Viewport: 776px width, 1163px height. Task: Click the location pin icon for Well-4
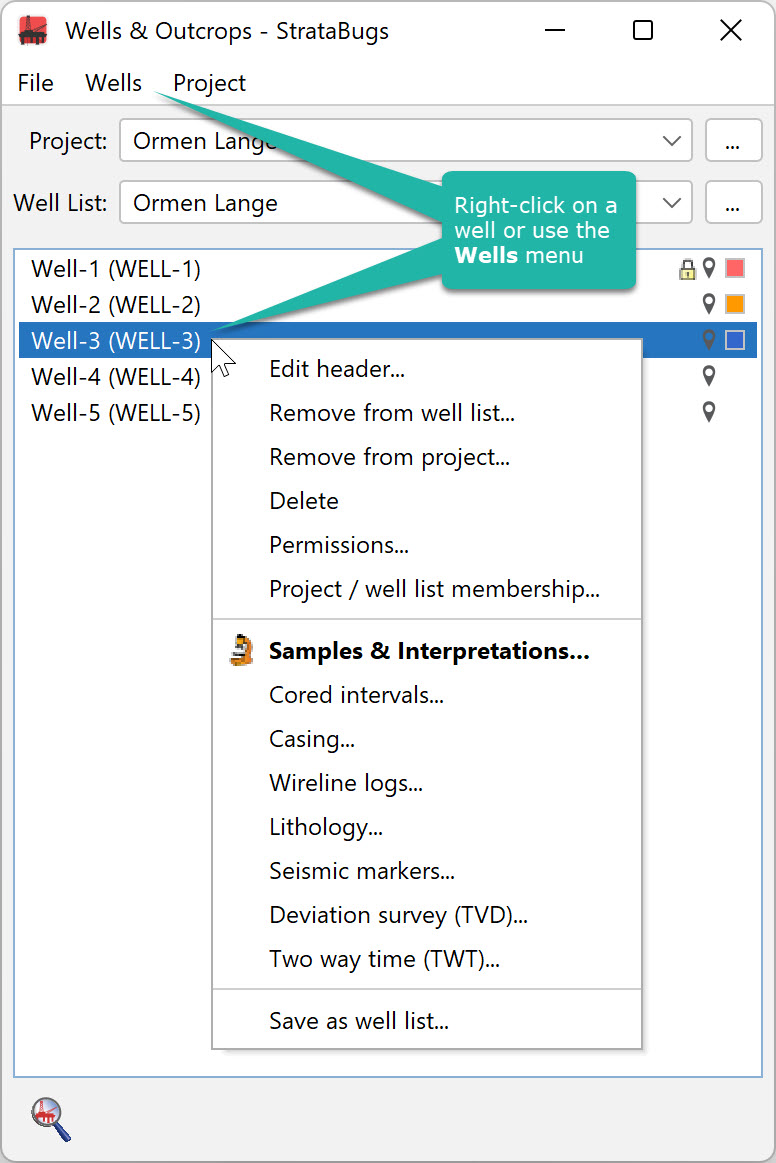(x=709, y=376)
